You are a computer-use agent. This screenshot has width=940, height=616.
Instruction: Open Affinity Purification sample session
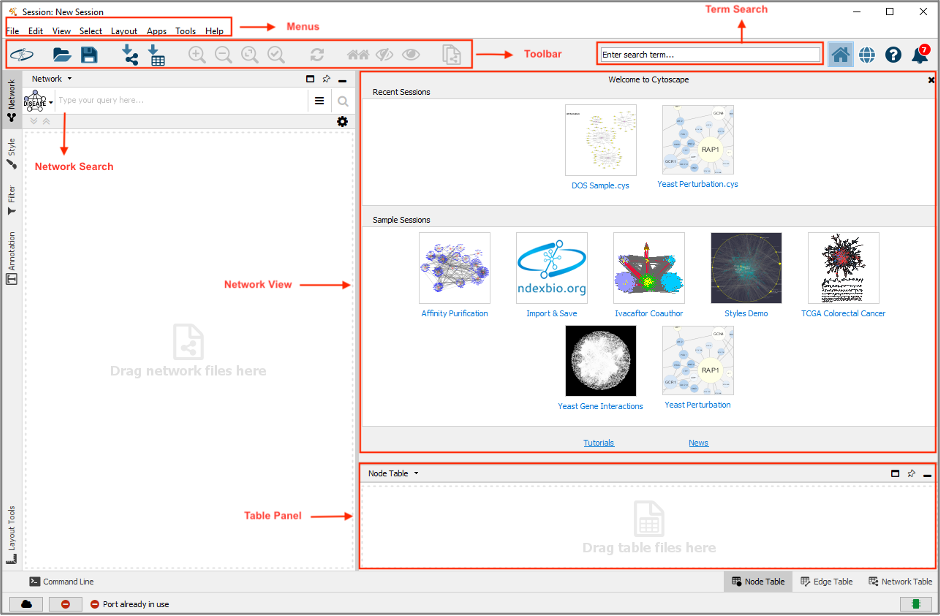point(454,276)
